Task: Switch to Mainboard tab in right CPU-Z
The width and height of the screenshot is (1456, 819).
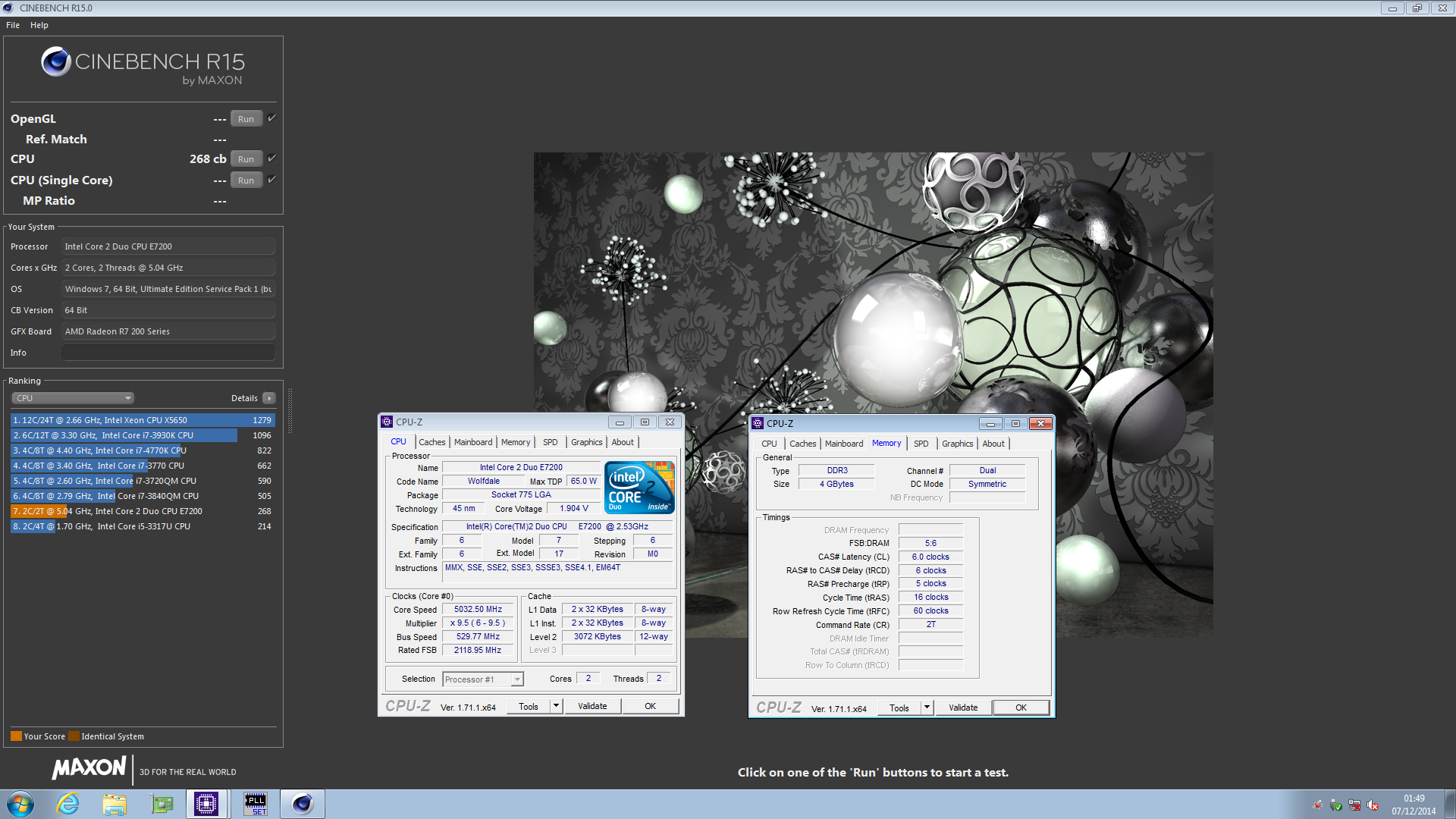Action: click(x=844, y=444)
